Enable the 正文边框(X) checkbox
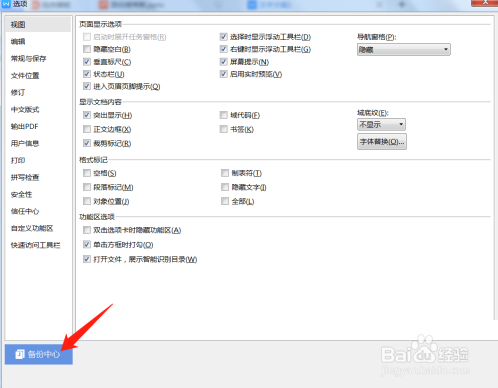The width and height of the screenshot is (498, 388). (x=87, y=129)
